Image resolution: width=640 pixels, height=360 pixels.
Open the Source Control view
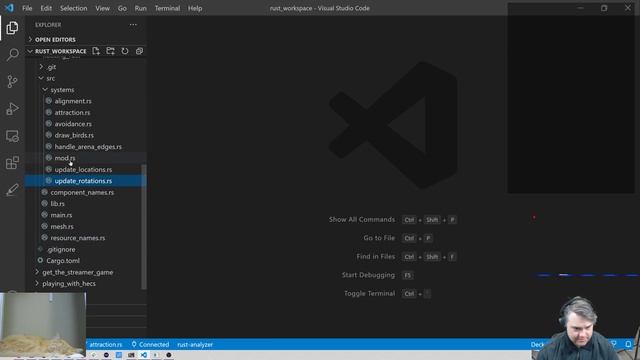(x=12, y=82)
